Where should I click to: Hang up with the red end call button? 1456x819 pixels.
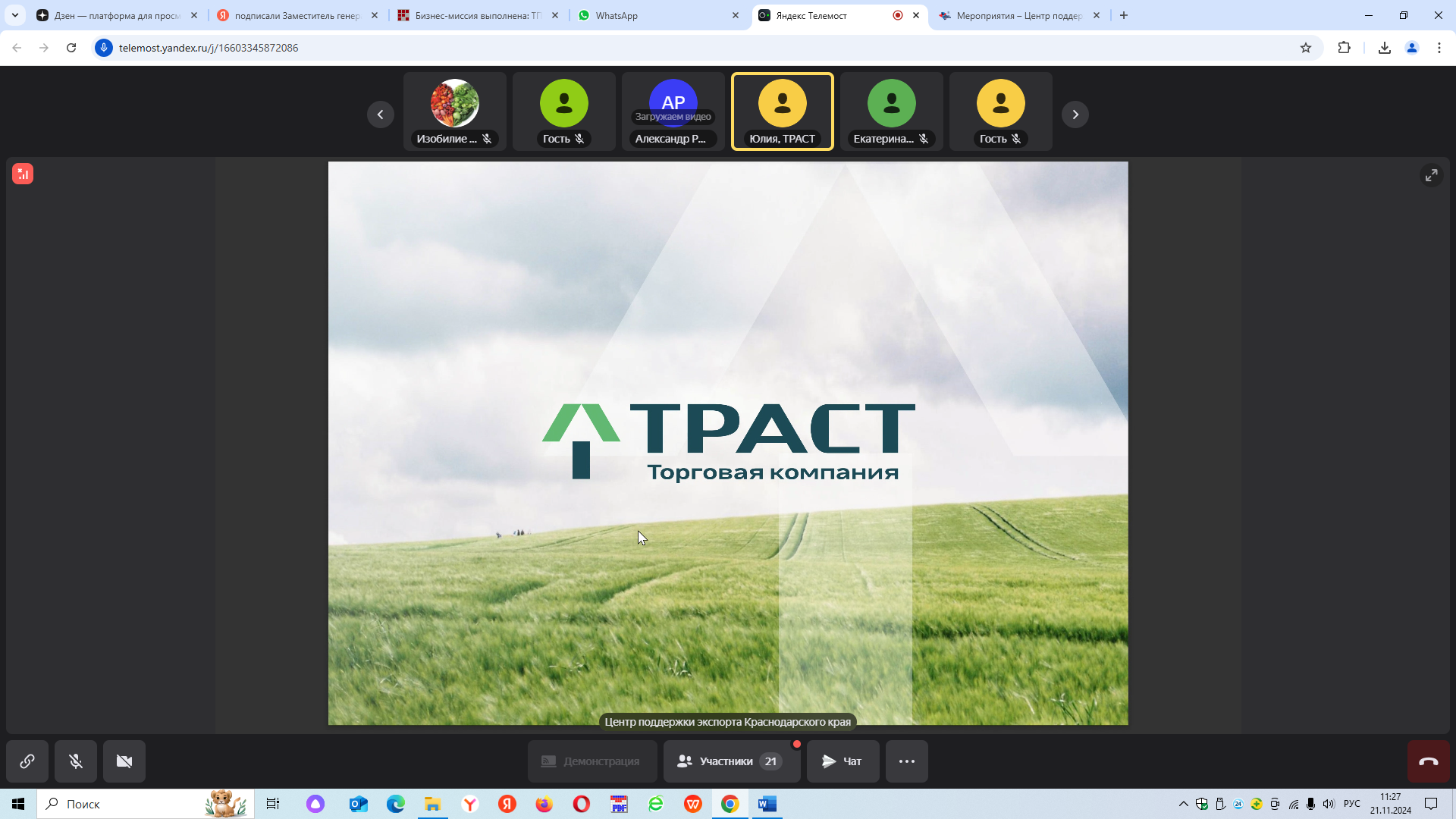1428,761
